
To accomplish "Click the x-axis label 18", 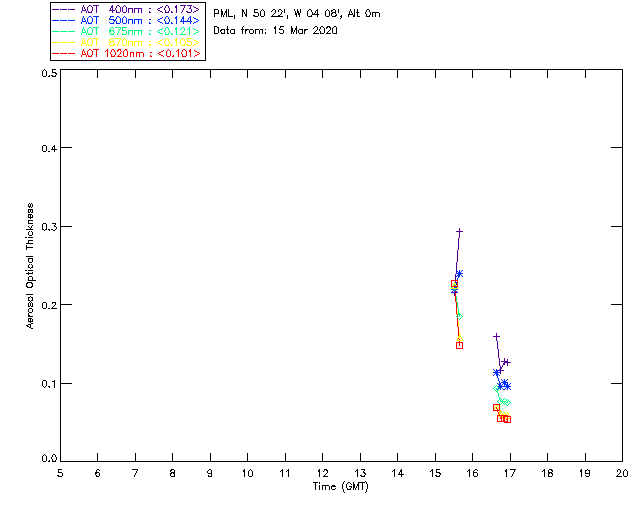I will click(547, 473).
